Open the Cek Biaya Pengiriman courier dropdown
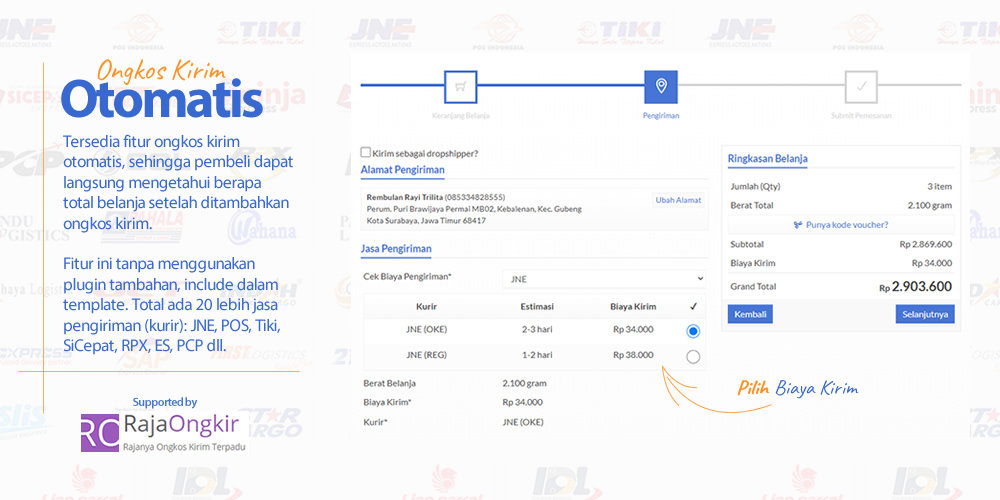The width and height of the screenshot is (1000, 500). click(x=604, y=279)
